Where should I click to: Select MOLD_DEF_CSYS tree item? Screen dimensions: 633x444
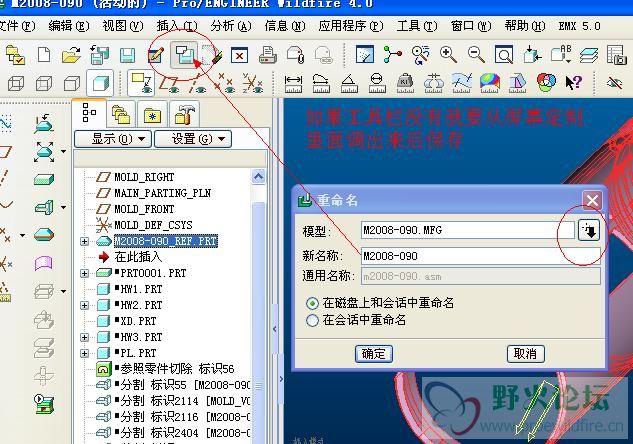(x=153, y=225)
